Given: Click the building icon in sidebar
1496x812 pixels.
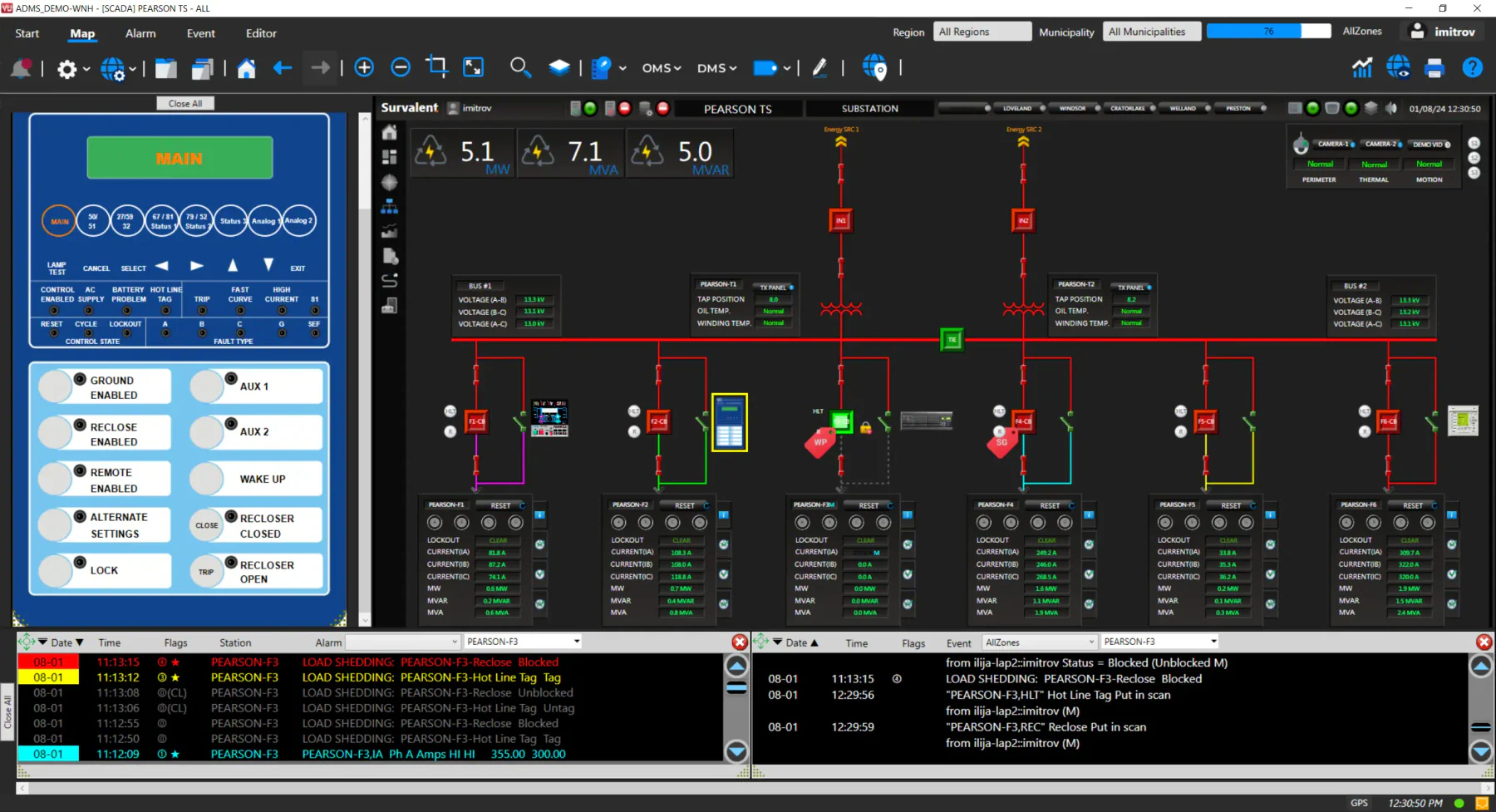Looking at the screenshot, I should point(389,306).
